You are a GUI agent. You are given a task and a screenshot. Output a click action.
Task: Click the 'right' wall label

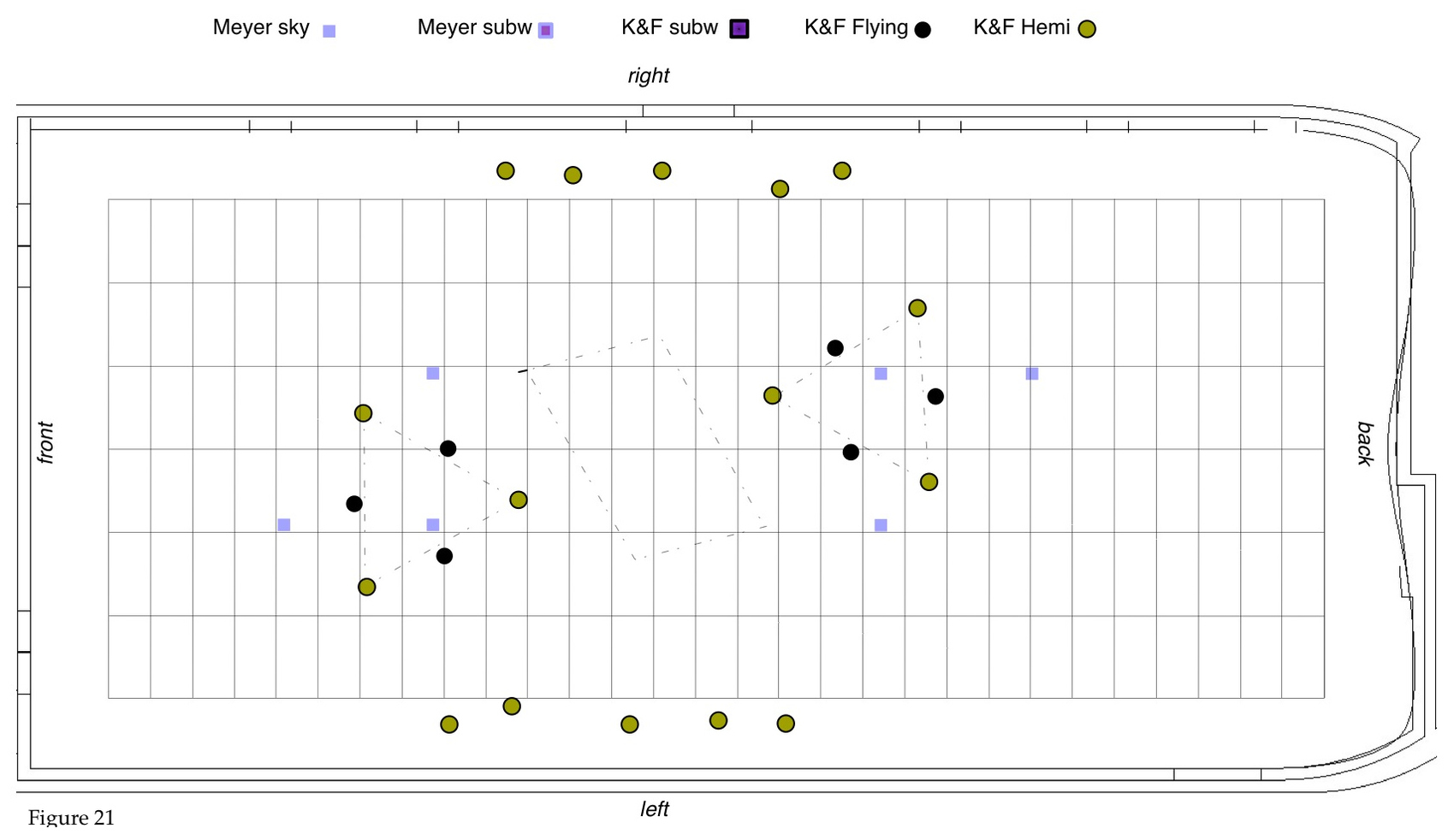(x=648, y=76)
